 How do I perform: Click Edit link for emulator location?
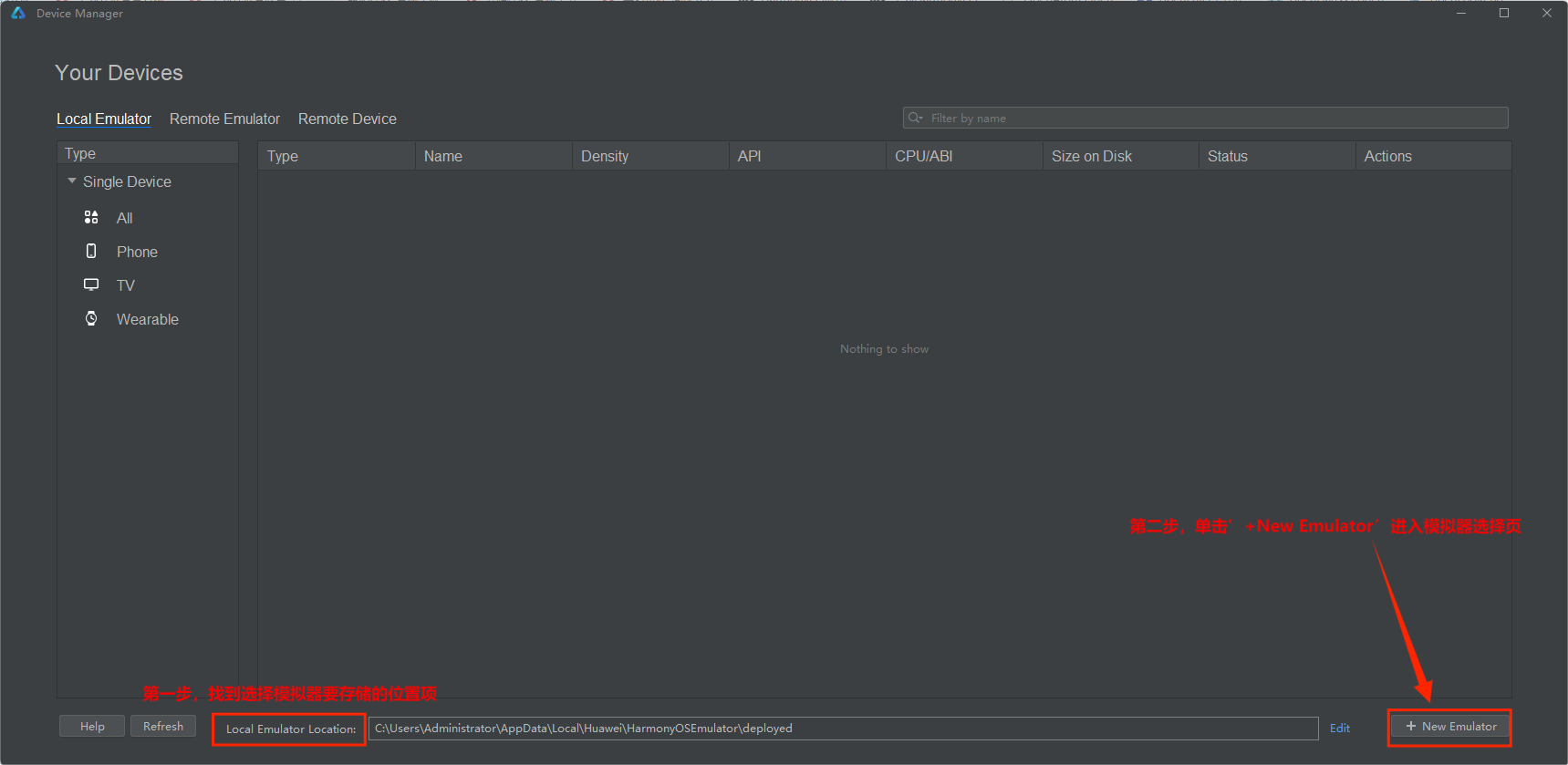click(x=1339, y=728)
